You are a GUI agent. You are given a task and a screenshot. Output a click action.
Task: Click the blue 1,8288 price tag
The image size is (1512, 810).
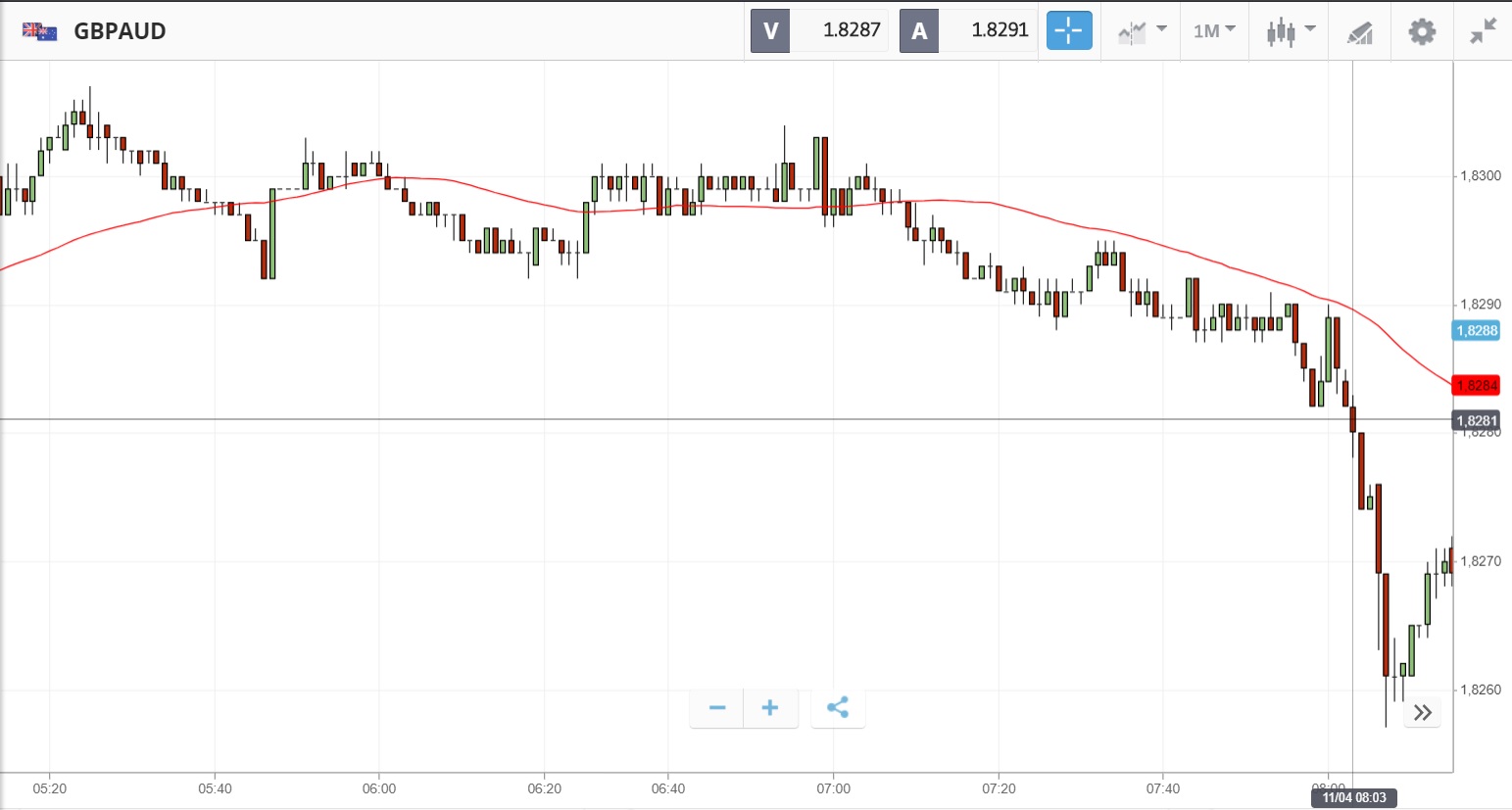click(1477, 330)
